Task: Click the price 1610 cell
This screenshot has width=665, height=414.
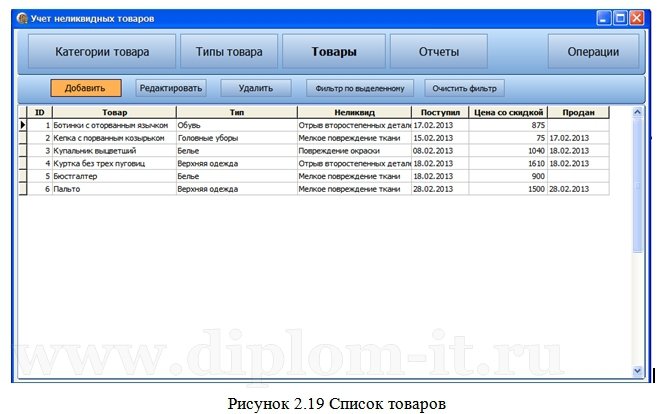Action: point(508,163)
